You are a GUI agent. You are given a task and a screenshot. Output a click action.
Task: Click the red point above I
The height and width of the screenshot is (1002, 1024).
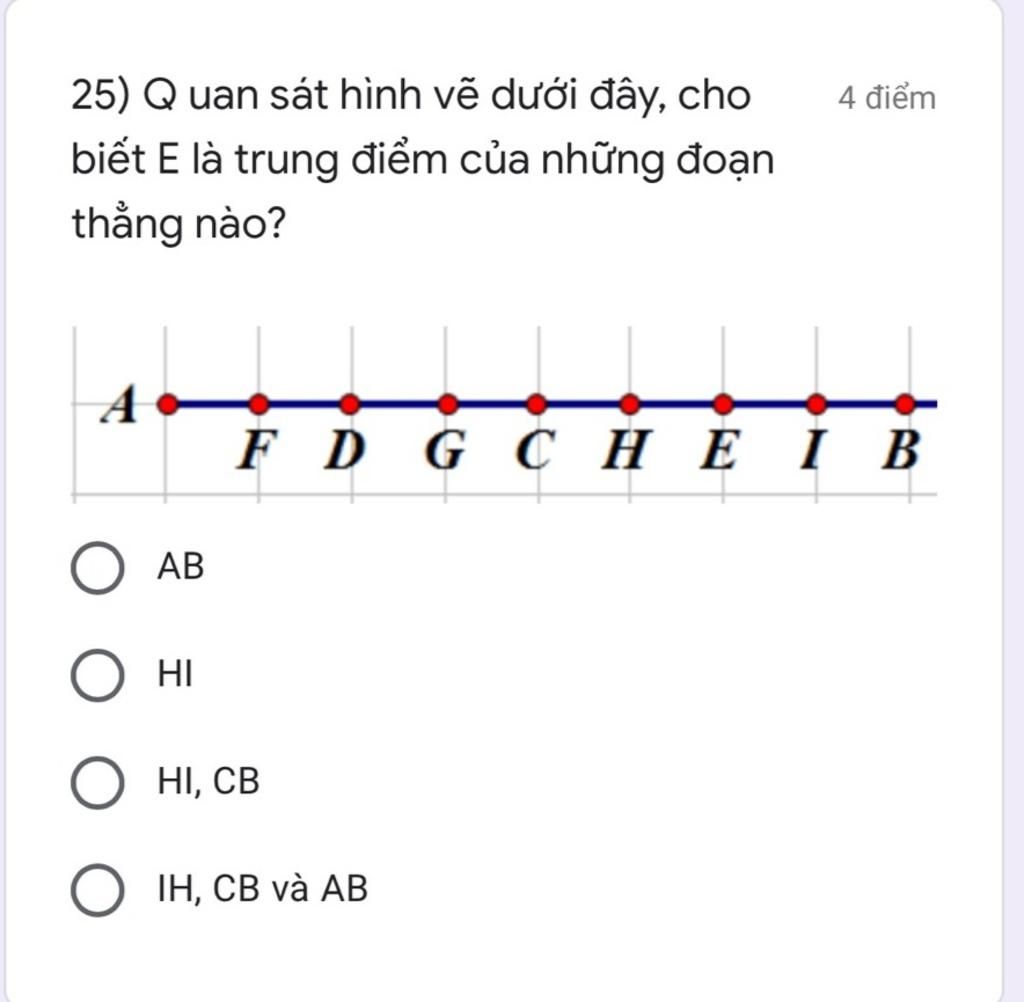(816, 404)
